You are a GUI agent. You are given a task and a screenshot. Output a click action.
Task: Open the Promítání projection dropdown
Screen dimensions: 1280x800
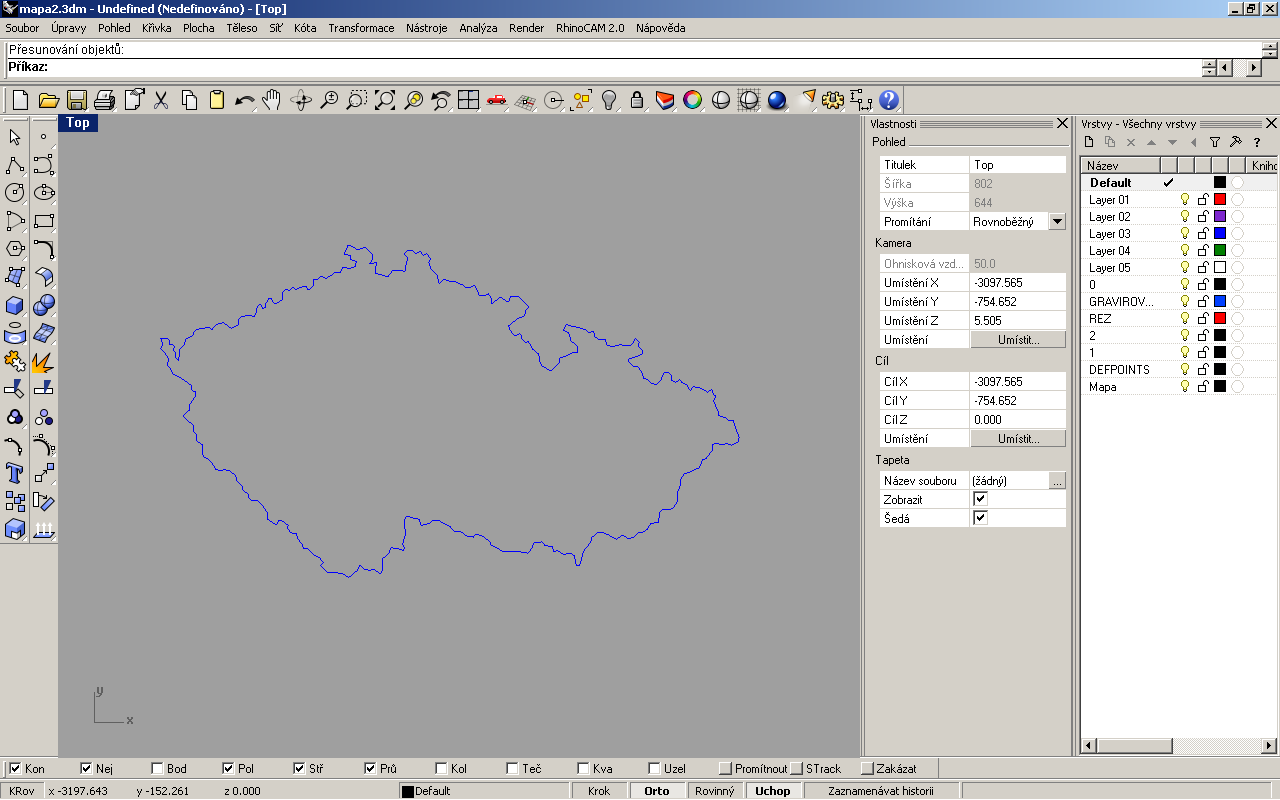click(1057, 221)
